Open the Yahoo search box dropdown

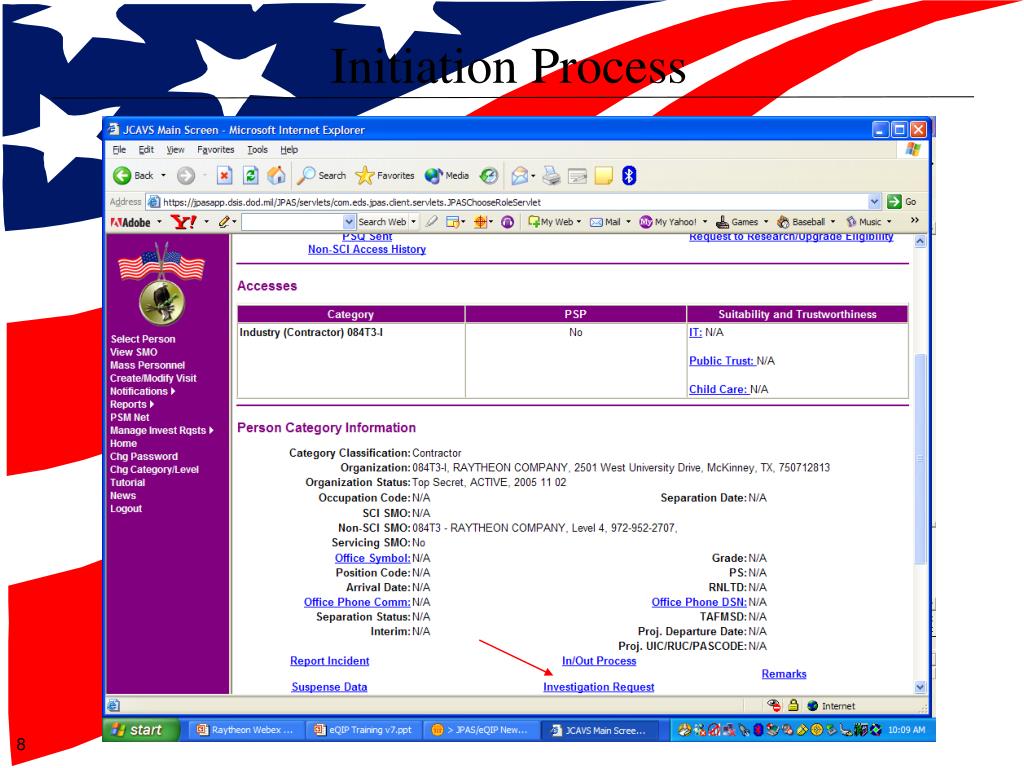(x=349, y=222)
